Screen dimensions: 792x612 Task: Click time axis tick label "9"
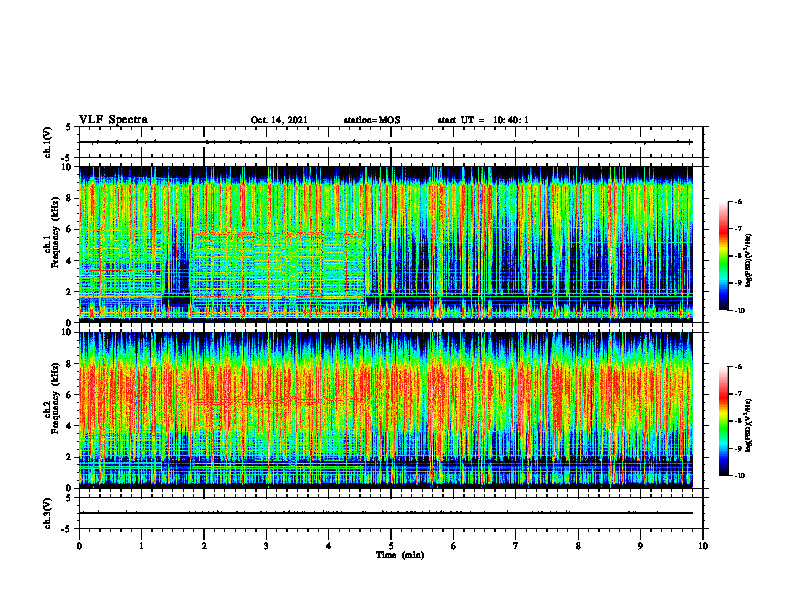coord(640,546)
